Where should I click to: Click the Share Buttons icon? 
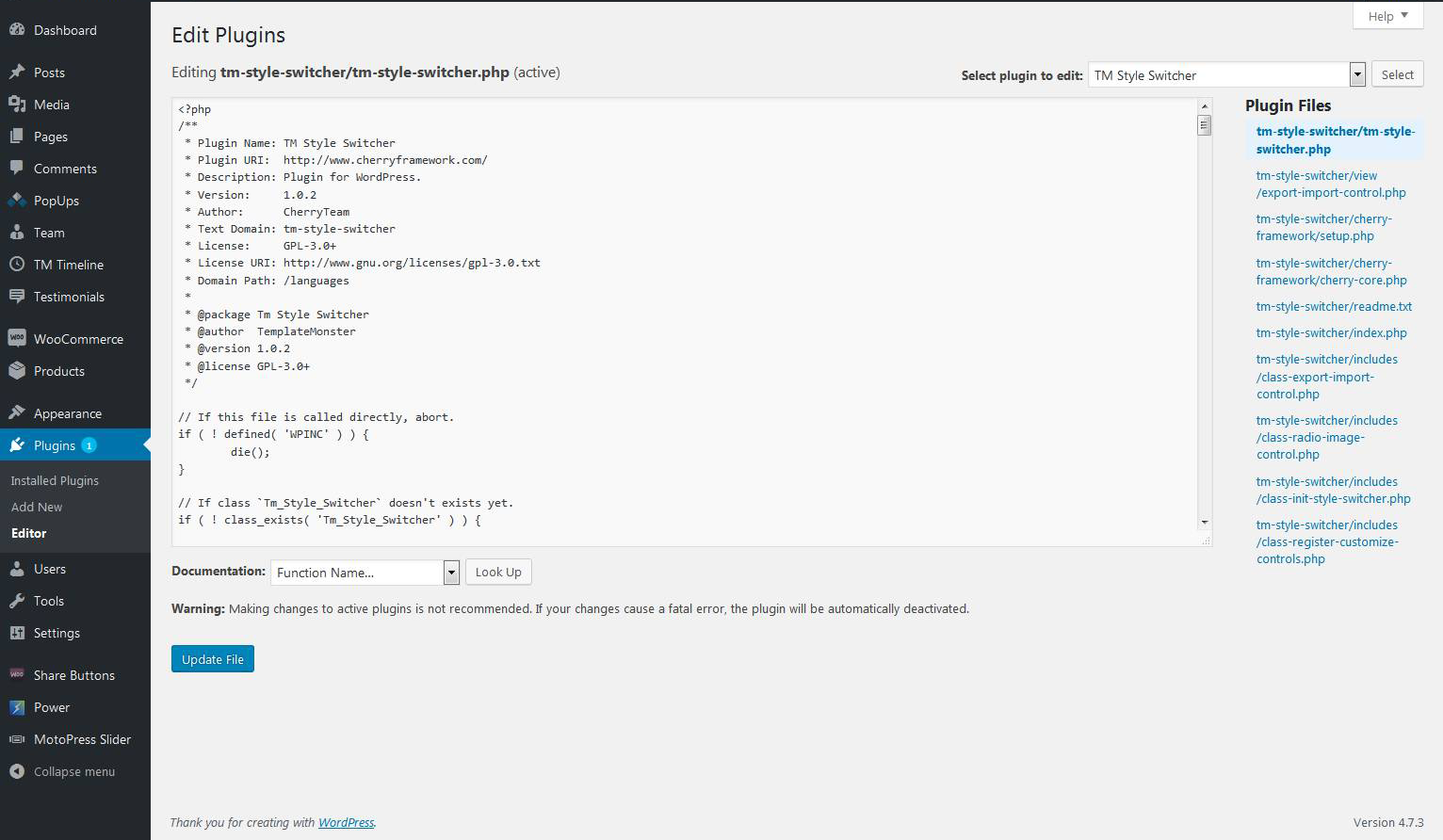tap(17, 675)
